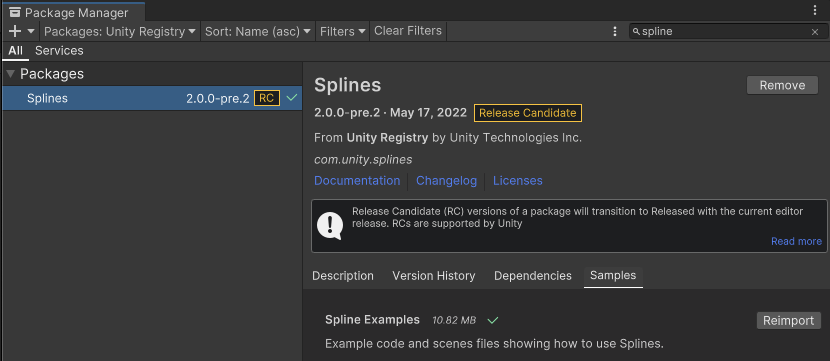Select the Splines package row
The image size is (830, 361).
pos(152,98)
